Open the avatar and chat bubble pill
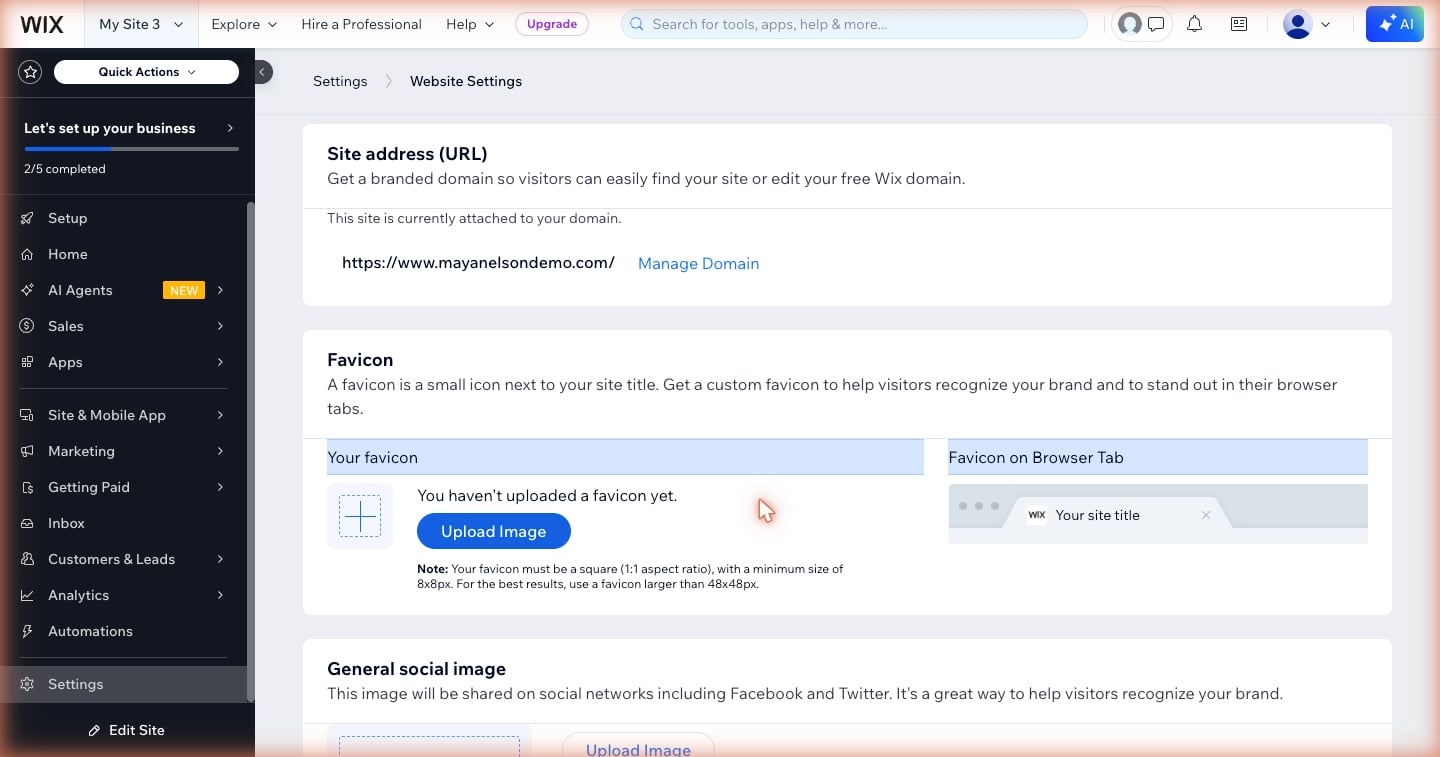Viewport: 1440px width, 757px height. pos(1142,24)
